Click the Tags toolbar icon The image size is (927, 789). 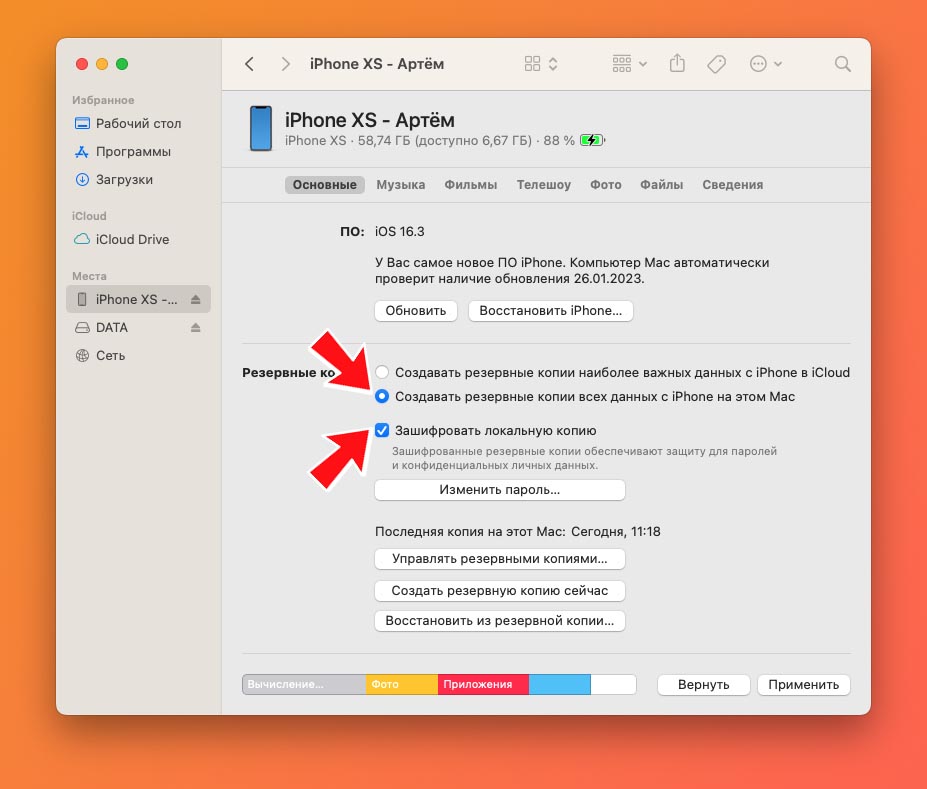tap(717, 64)
